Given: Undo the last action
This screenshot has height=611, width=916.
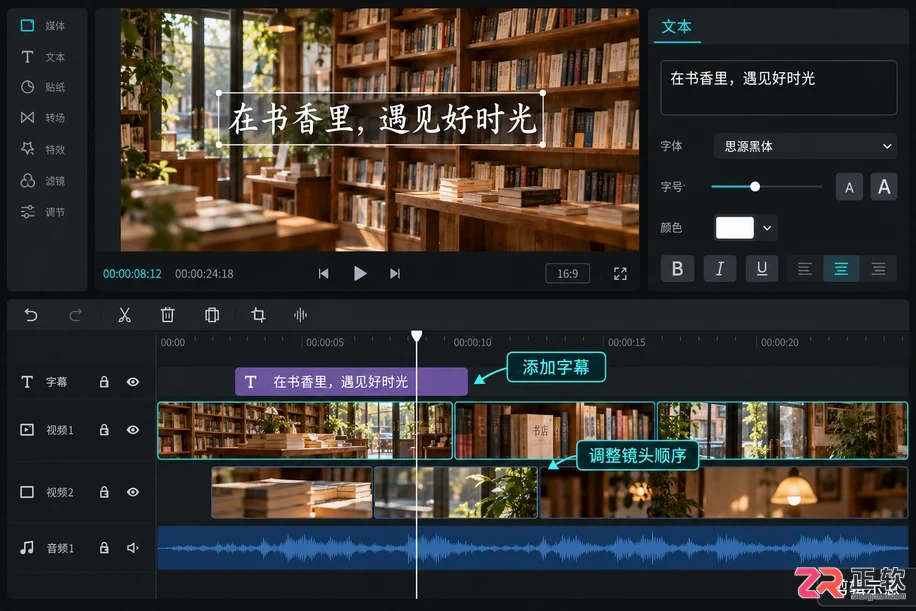Looking at the screenshot, I should (x=31, y=315).
